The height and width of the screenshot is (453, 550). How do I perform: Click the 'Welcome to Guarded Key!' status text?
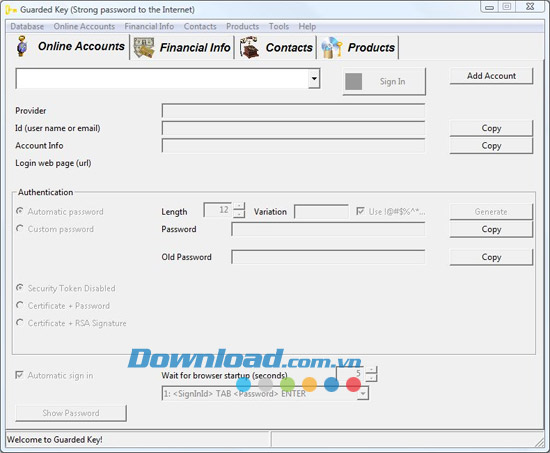tap(55, 439)
